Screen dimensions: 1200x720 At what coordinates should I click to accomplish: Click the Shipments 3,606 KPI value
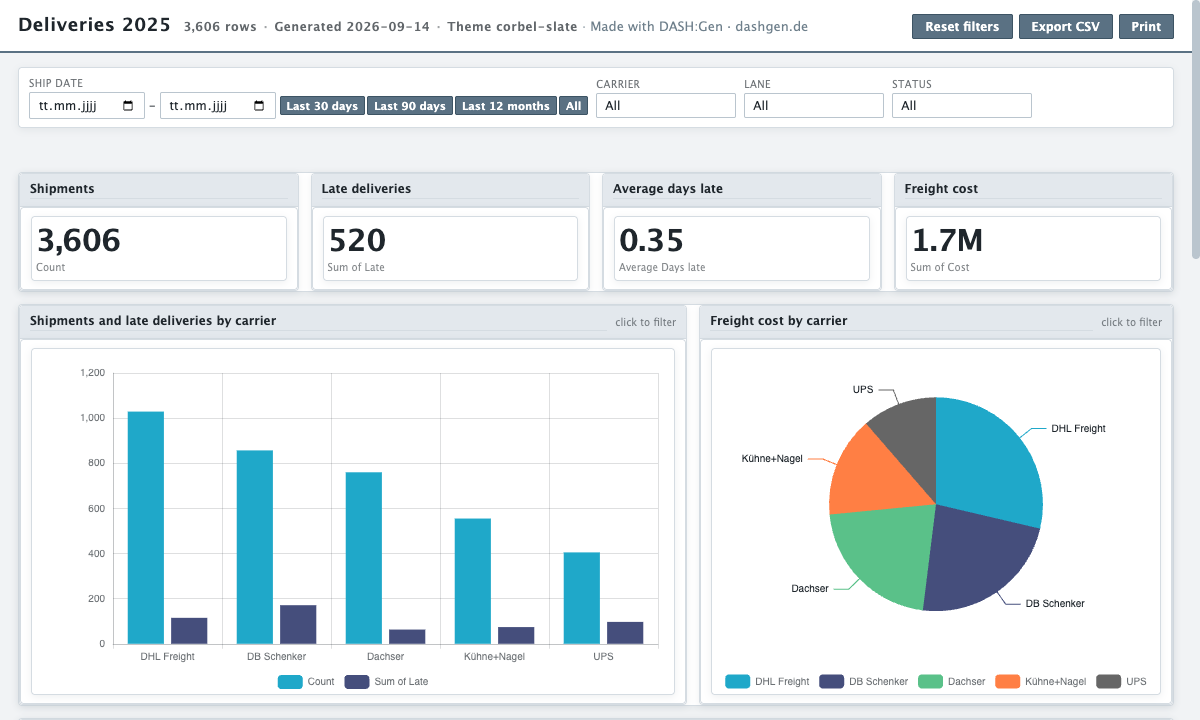[78, 240]
